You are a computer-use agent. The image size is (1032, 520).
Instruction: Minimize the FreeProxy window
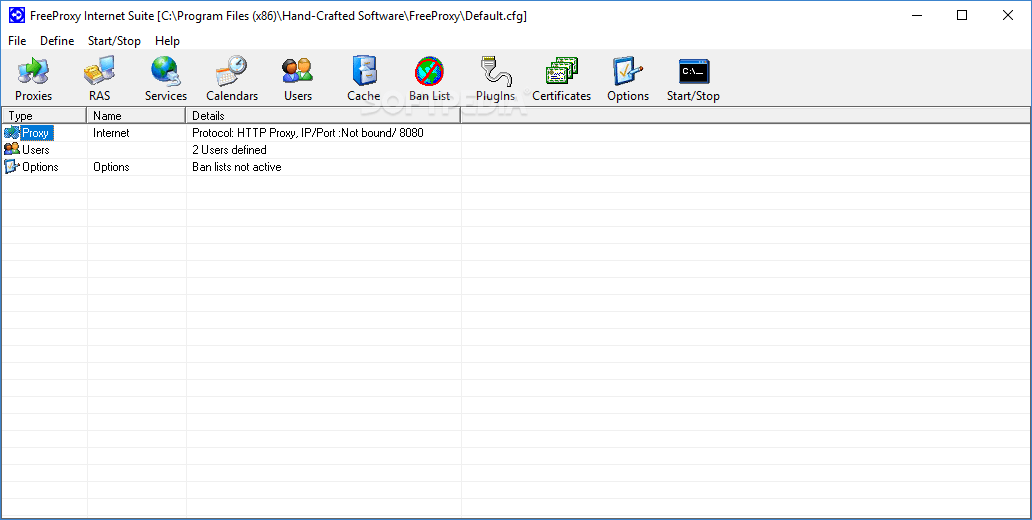[x=916, y=15]
